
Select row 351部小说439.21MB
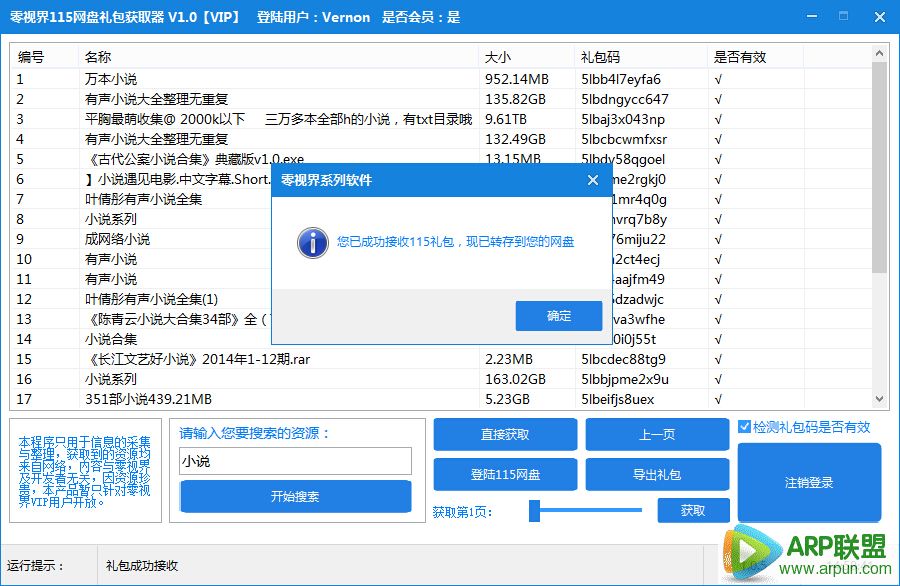point(441,399)
